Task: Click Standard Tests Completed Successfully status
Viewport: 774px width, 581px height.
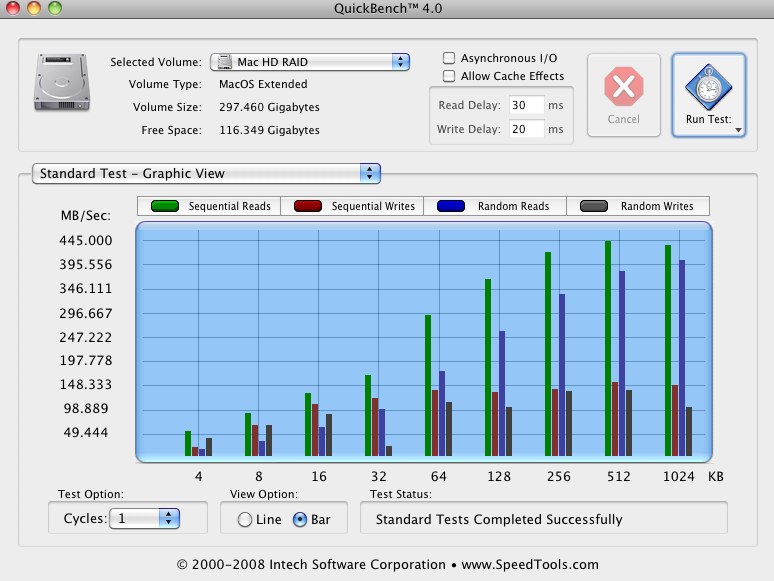Action: click(499, 519)
